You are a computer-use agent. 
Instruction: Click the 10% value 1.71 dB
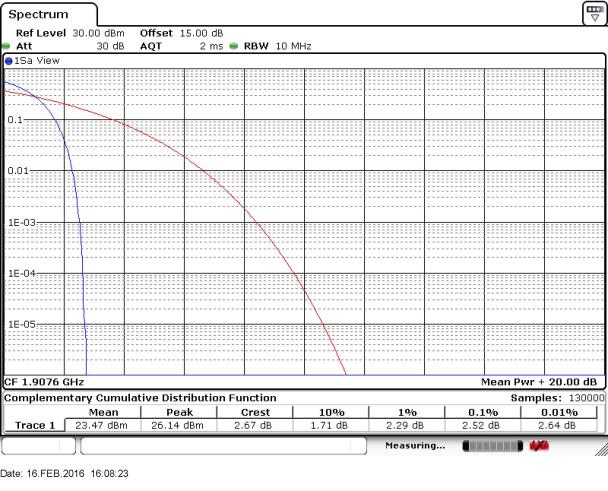(329, 425)
